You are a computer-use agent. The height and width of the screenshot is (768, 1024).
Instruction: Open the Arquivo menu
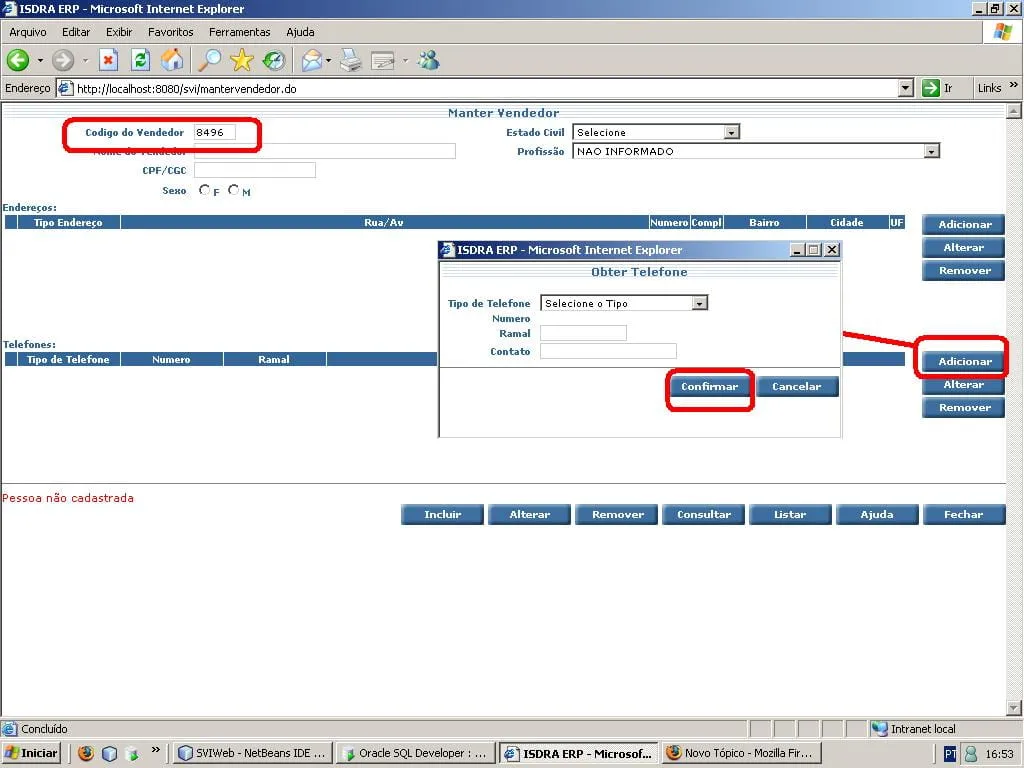pyautogui.click(x=27, y=32)
